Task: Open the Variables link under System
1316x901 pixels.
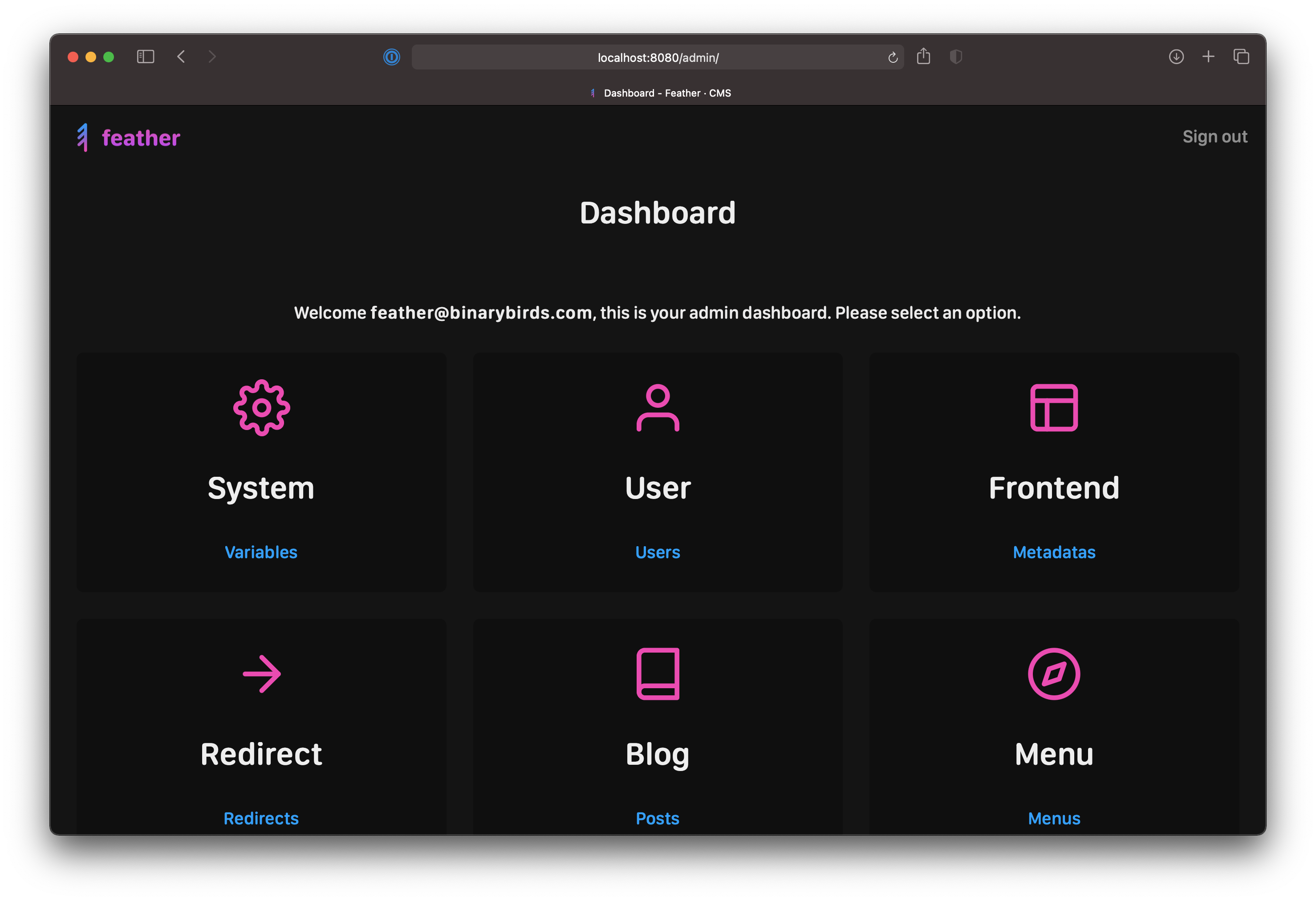Action: [261, 552]
